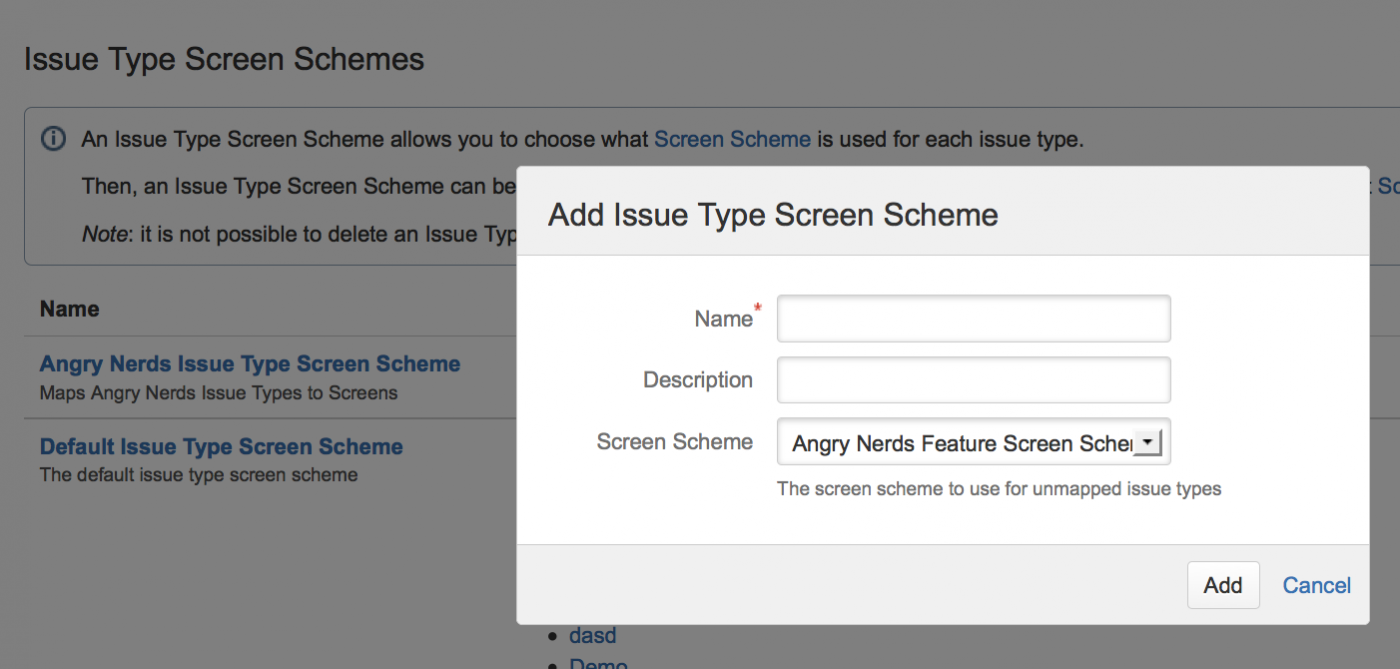The image size is (1400, 669).
Task: Click the dasd project link
Action: pos(593,636)
